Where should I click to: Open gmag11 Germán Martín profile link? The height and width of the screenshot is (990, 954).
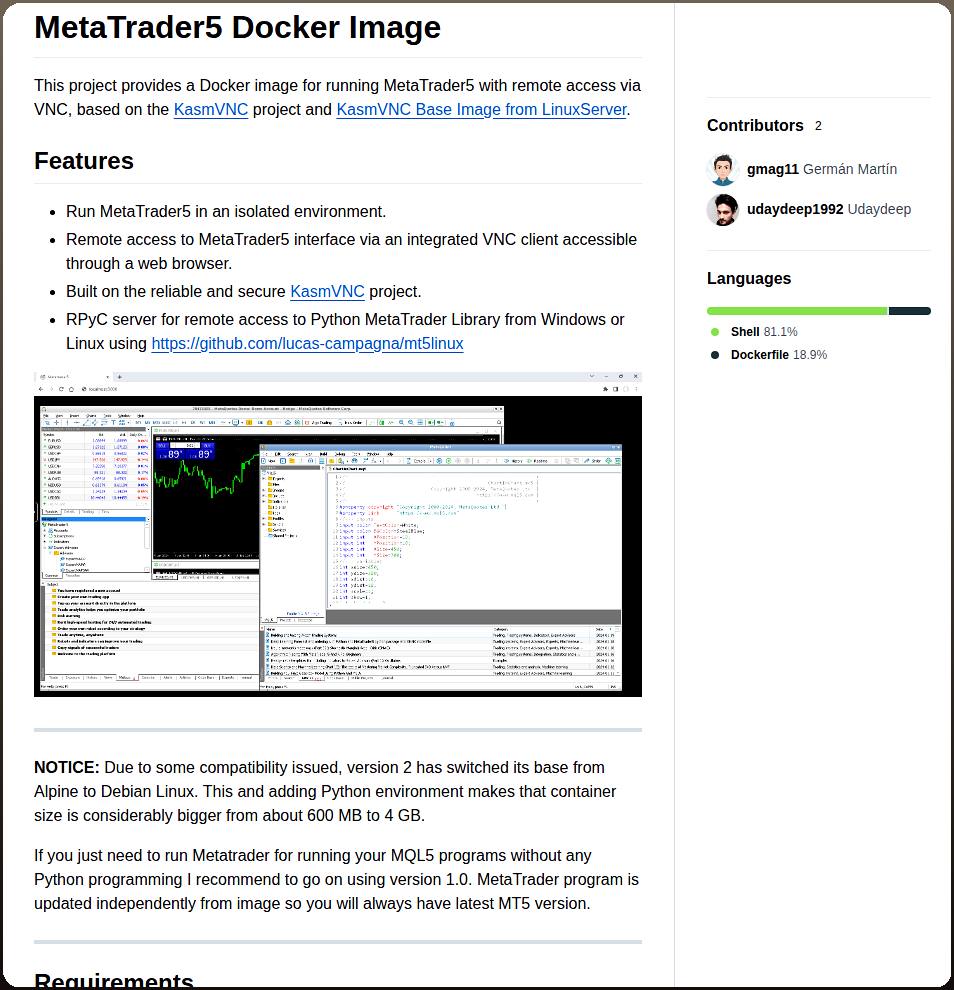tap(821, 169)
